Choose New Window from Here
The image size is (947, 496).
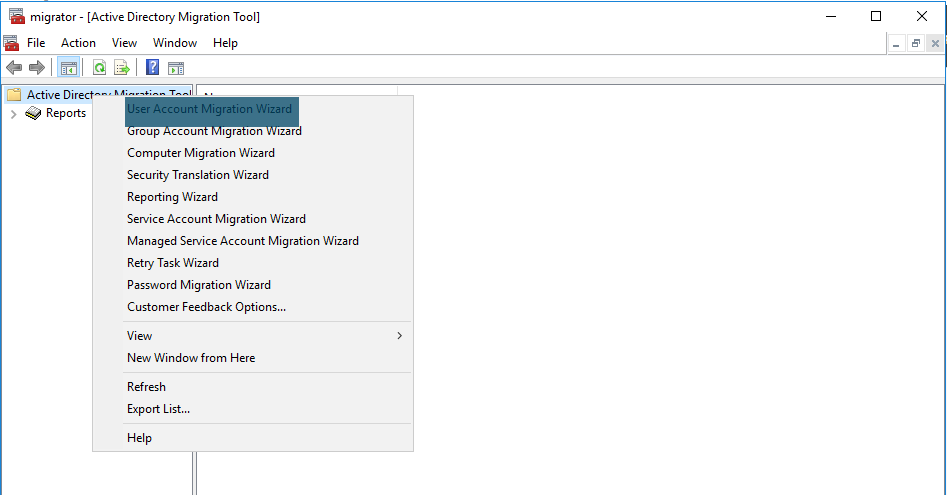click(x=191, y=358)
